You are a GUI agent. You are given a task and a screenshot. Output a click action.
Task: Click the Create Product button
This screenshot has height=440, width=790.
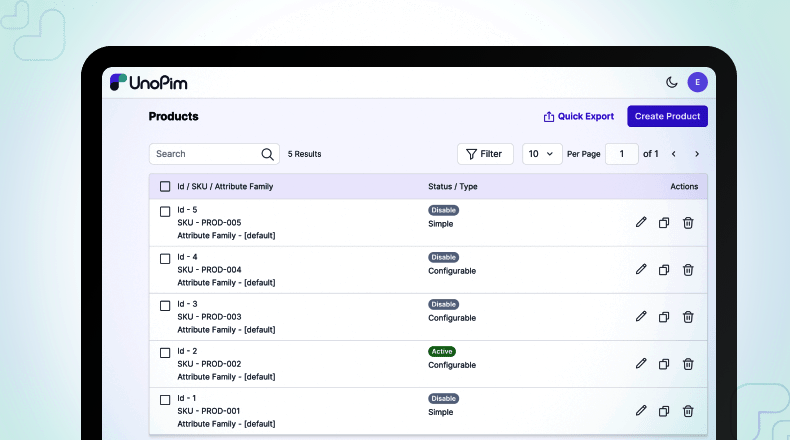[667, 116]
